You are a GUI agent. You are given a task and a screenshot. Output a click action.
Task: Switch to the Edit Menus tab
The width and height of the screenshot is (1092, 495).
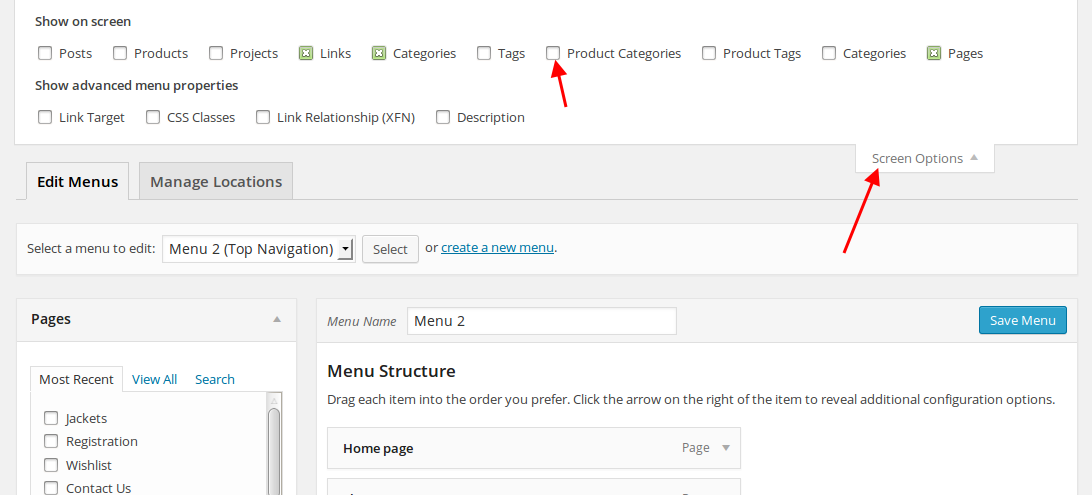coord(77,182)
